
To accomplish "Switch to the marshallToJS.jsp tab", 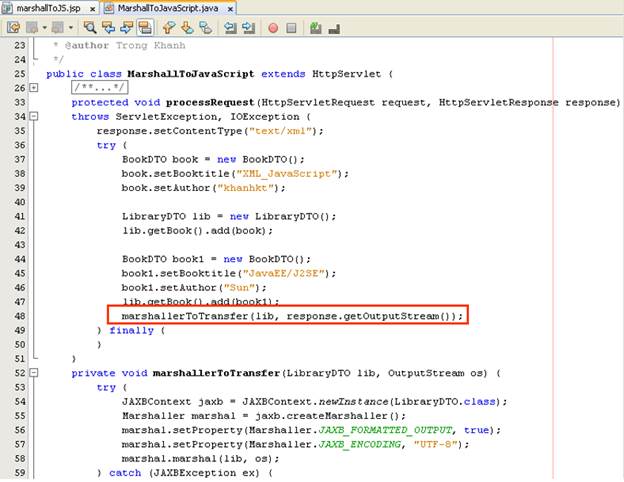I will pos(49,8).
